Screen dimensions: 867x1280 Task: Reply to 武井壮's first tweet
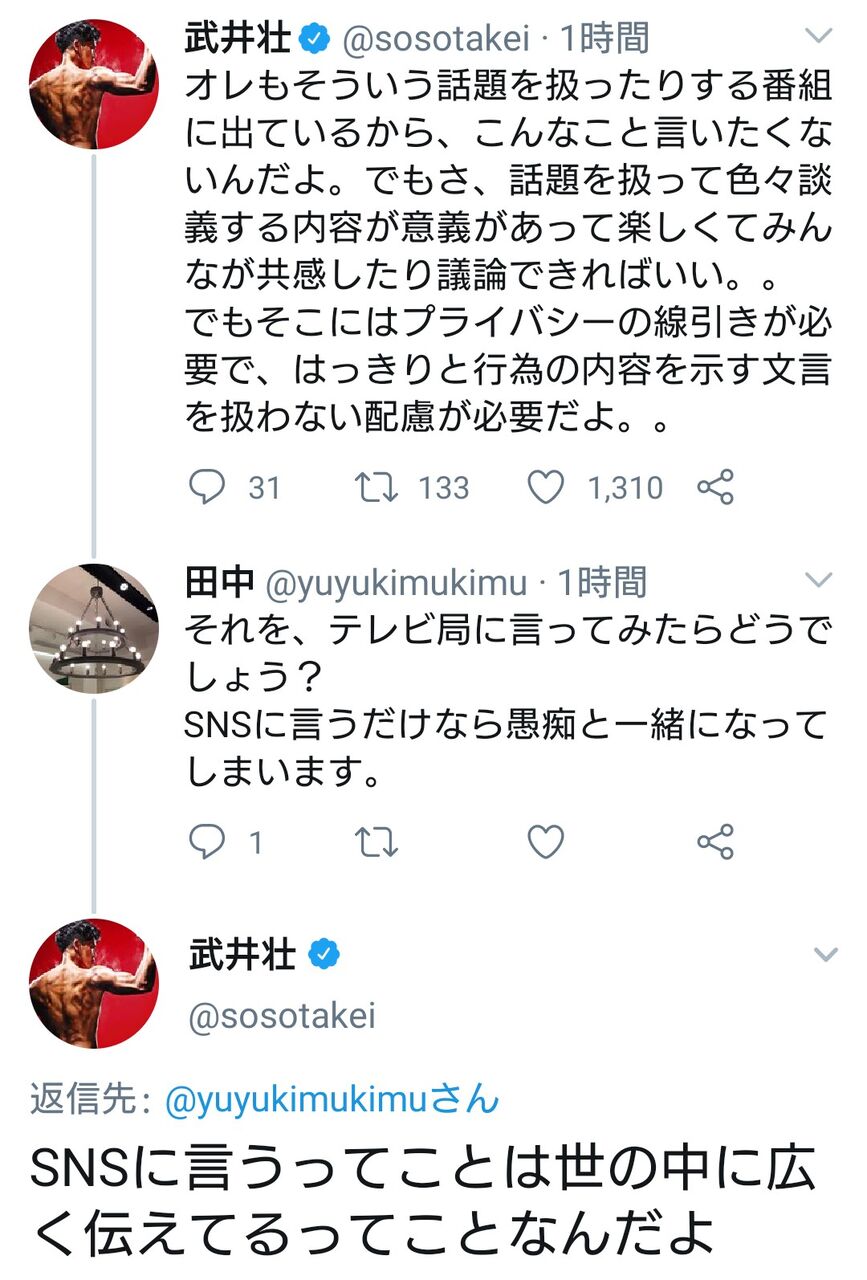[207, 487]
